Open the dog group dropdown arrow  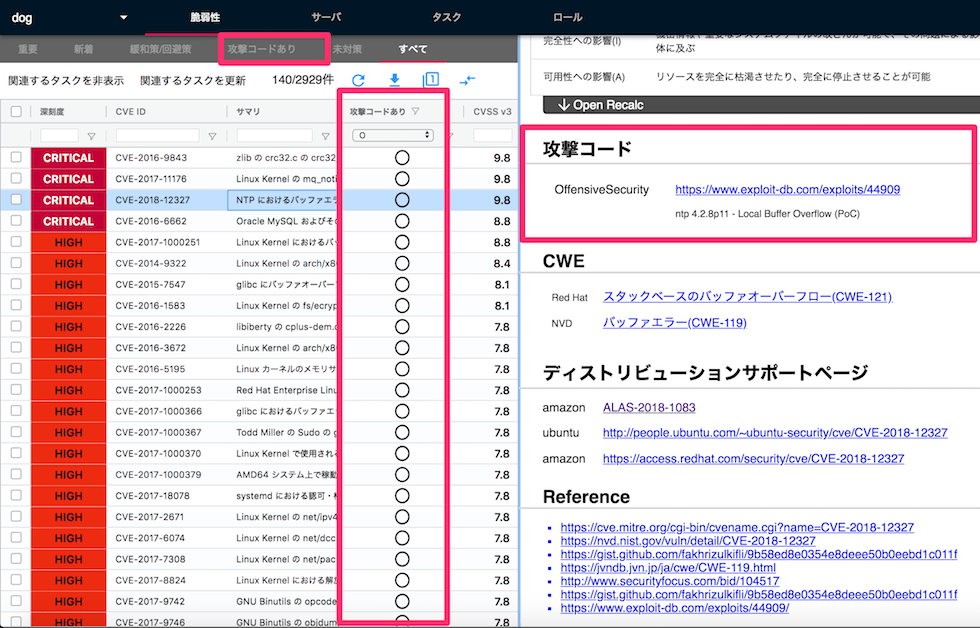[x=124, y=17]
